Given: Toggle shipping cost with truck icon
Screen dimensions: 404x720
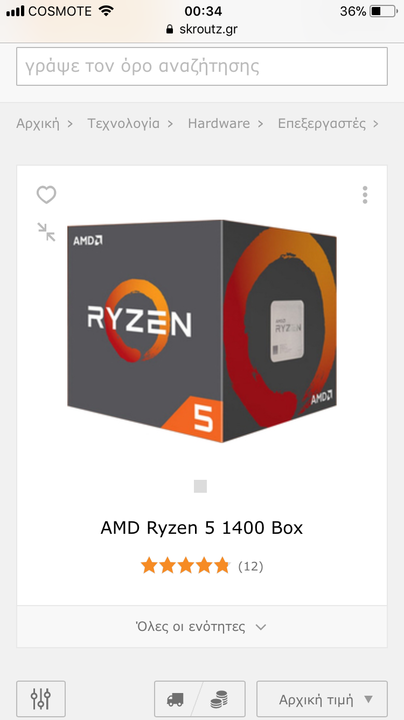Looking at the screenshot, I should 175,699.
